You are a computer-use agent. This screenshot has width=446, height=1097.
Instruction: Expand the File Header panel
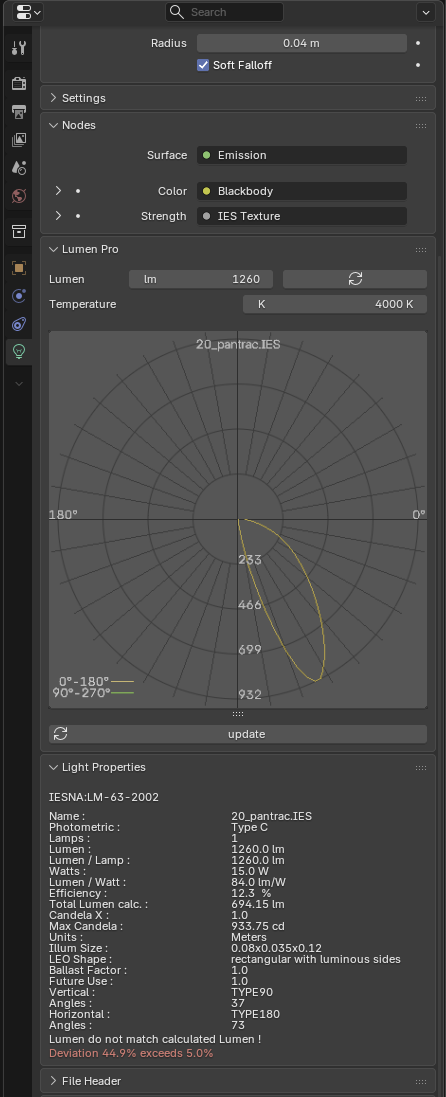53,1081
